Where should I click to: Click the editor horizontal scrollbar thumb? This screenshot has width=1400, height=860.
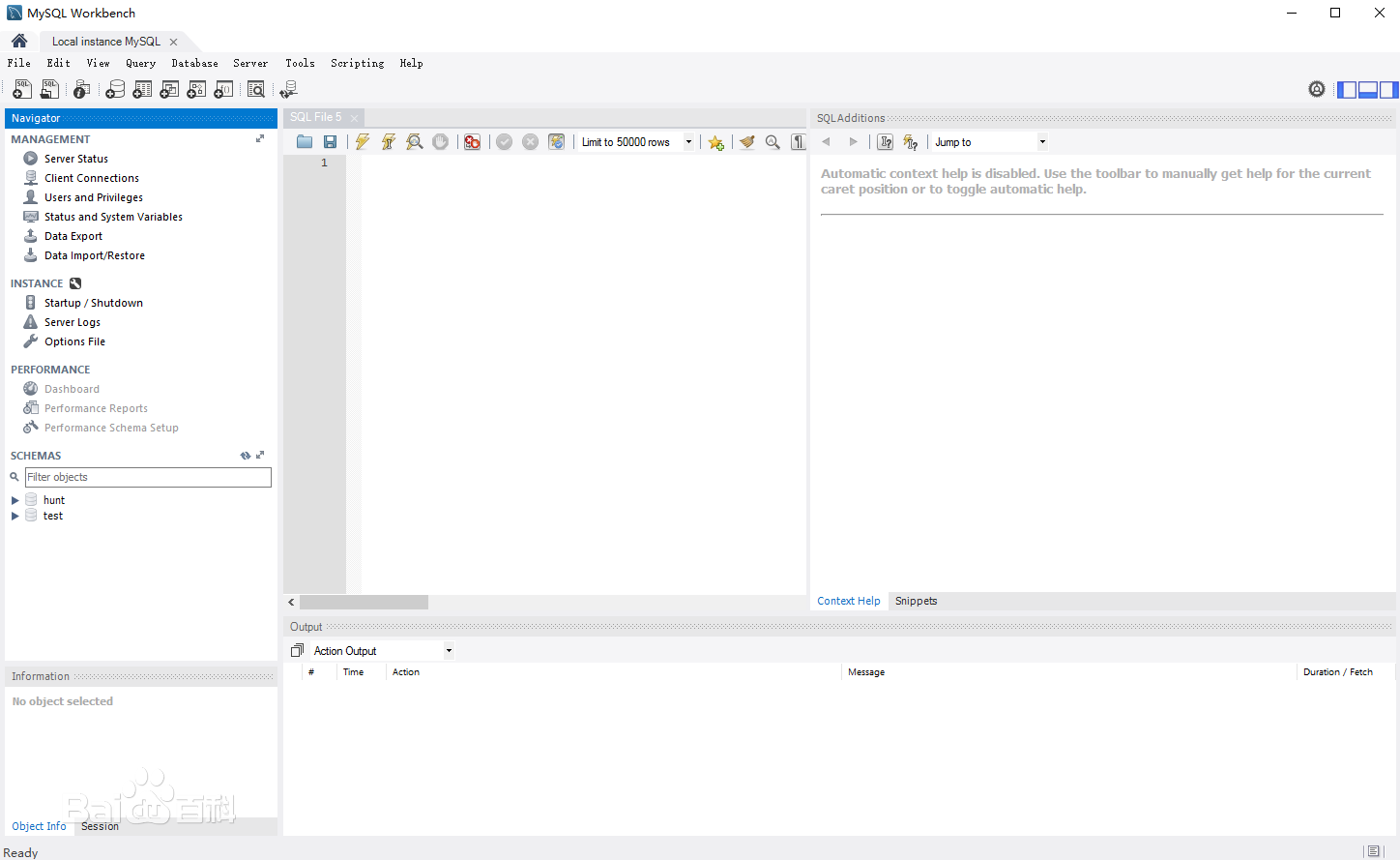(364, 602)
